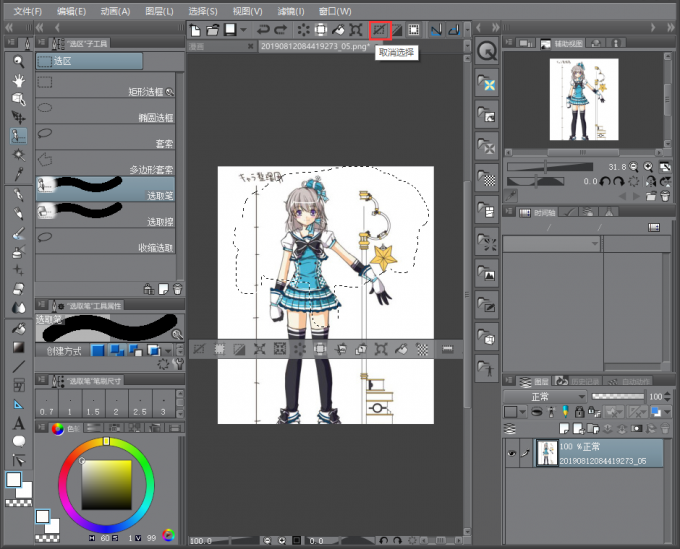680x549 pixels.
Task: Select the Eraser tool
Action: (18, 288)
